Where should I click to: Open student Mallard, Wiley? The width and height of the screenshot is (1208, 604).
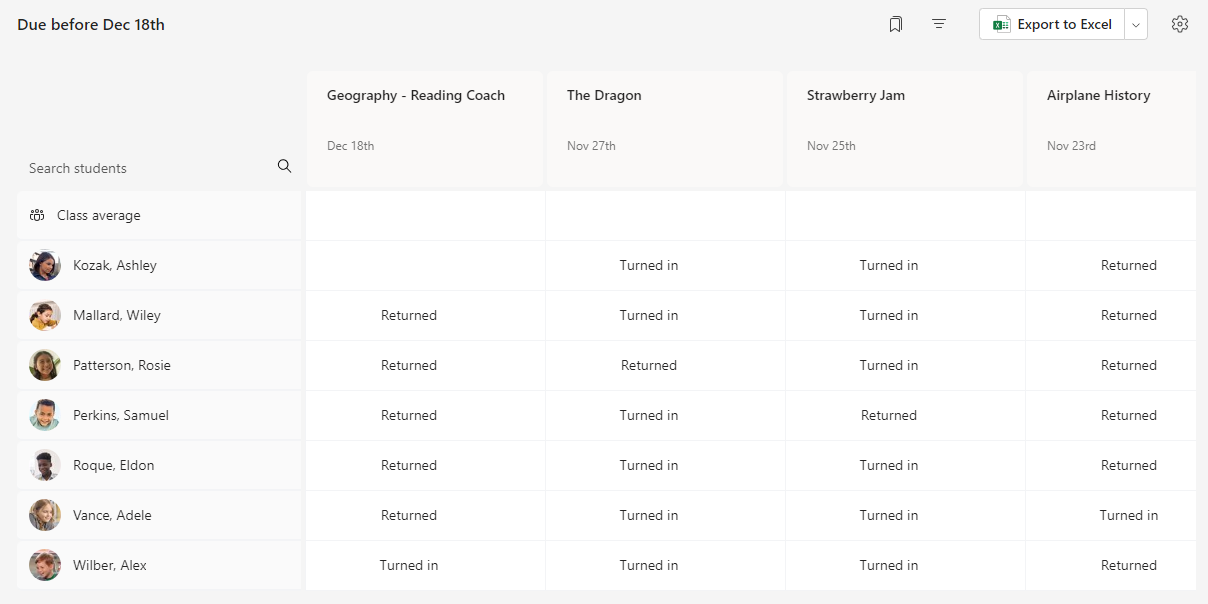(117, 315)
